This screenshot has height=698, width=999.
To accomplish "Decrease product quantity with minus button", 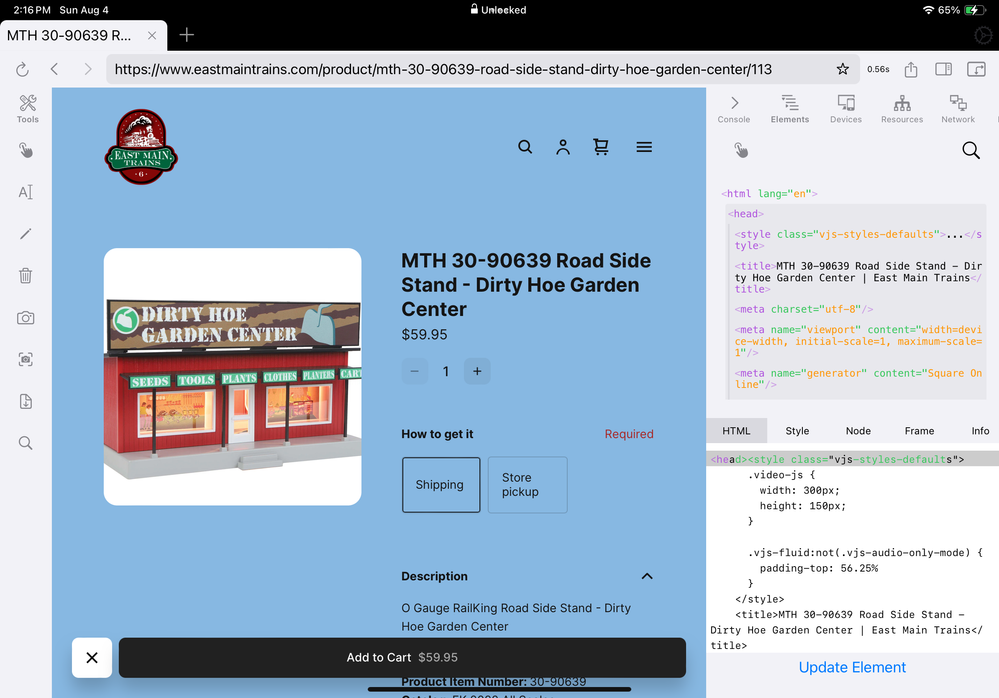I will click(x=415, y=371).
